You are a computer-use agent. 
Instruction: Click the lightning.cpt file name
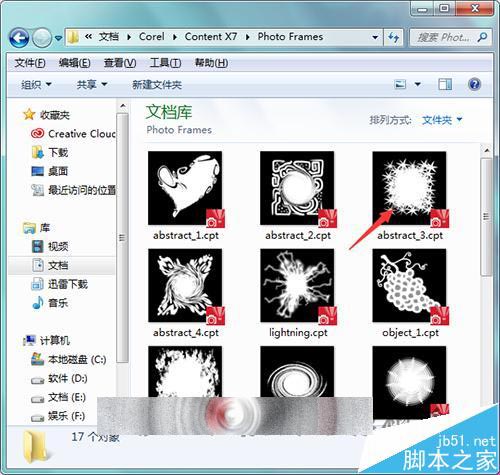[x=298, y=333]
